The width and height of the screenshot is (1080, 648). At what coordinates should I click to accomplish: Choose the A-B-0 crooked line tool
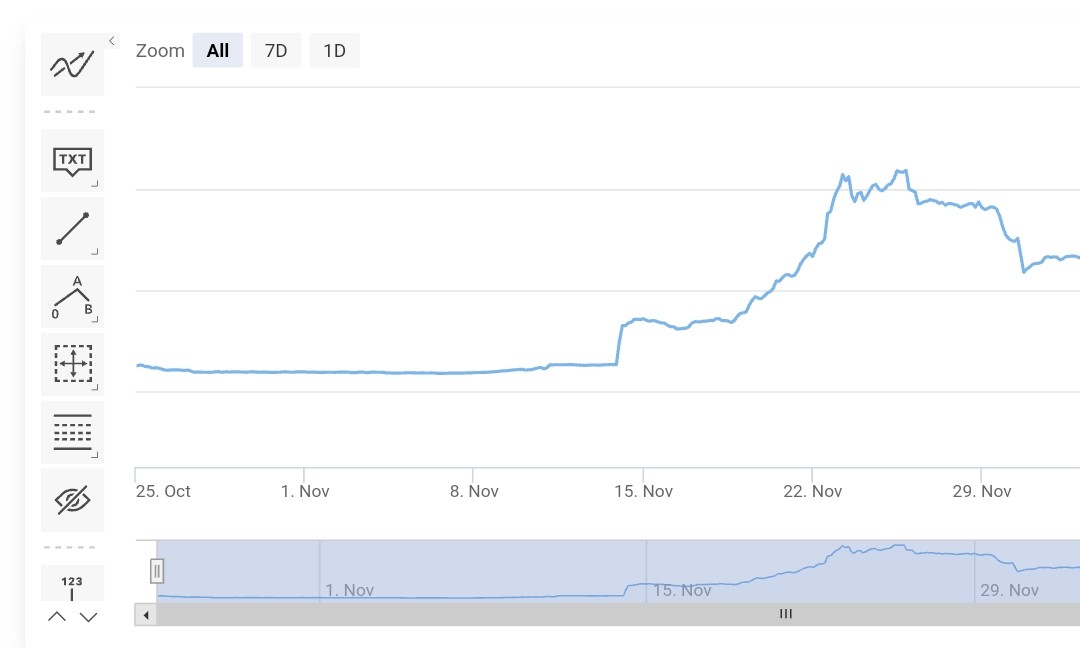(72, 296)
